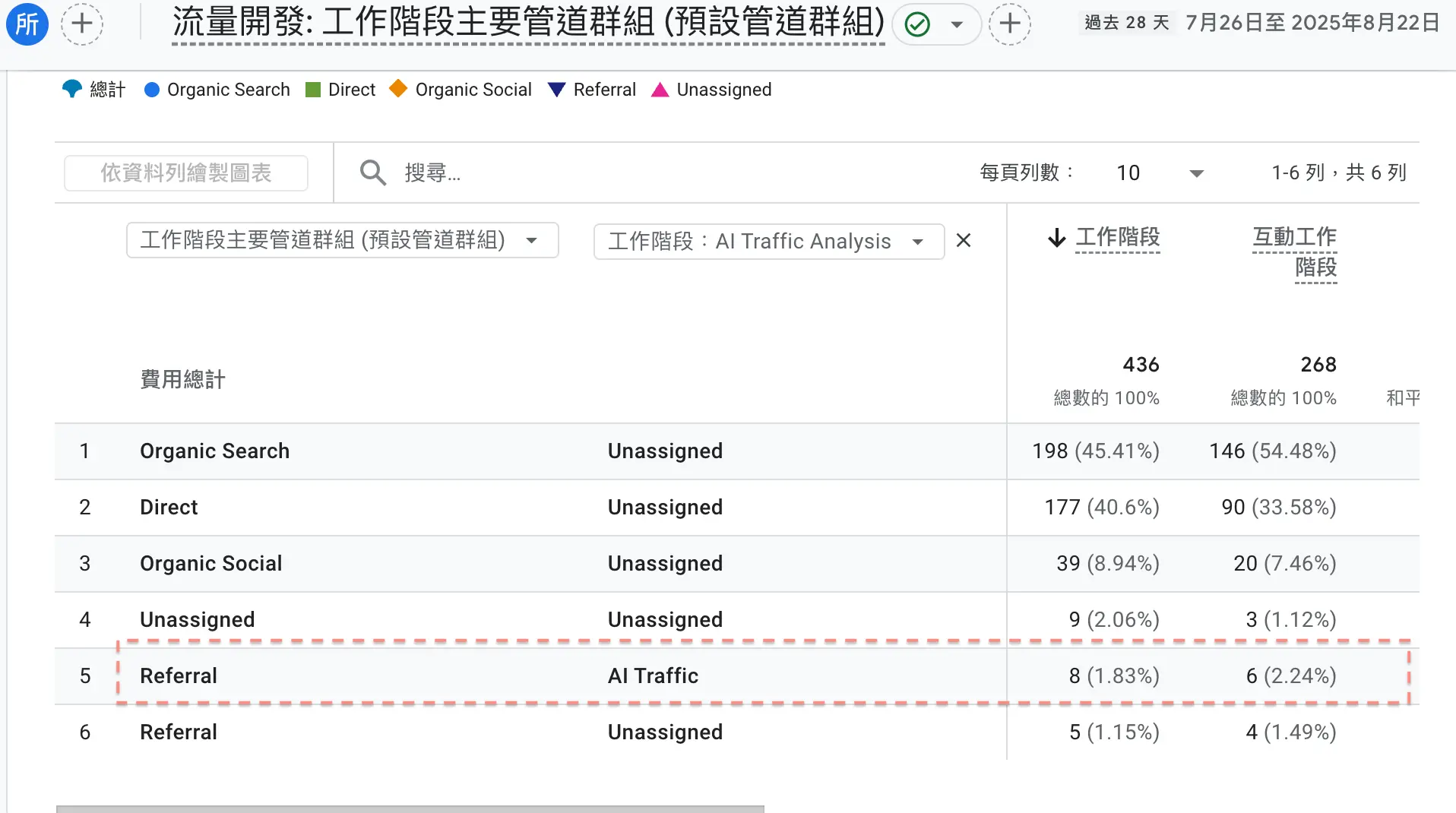Click the magnifying glass search icon
The height and width of the screenshot is (813, 1456).
coord(372,172)
